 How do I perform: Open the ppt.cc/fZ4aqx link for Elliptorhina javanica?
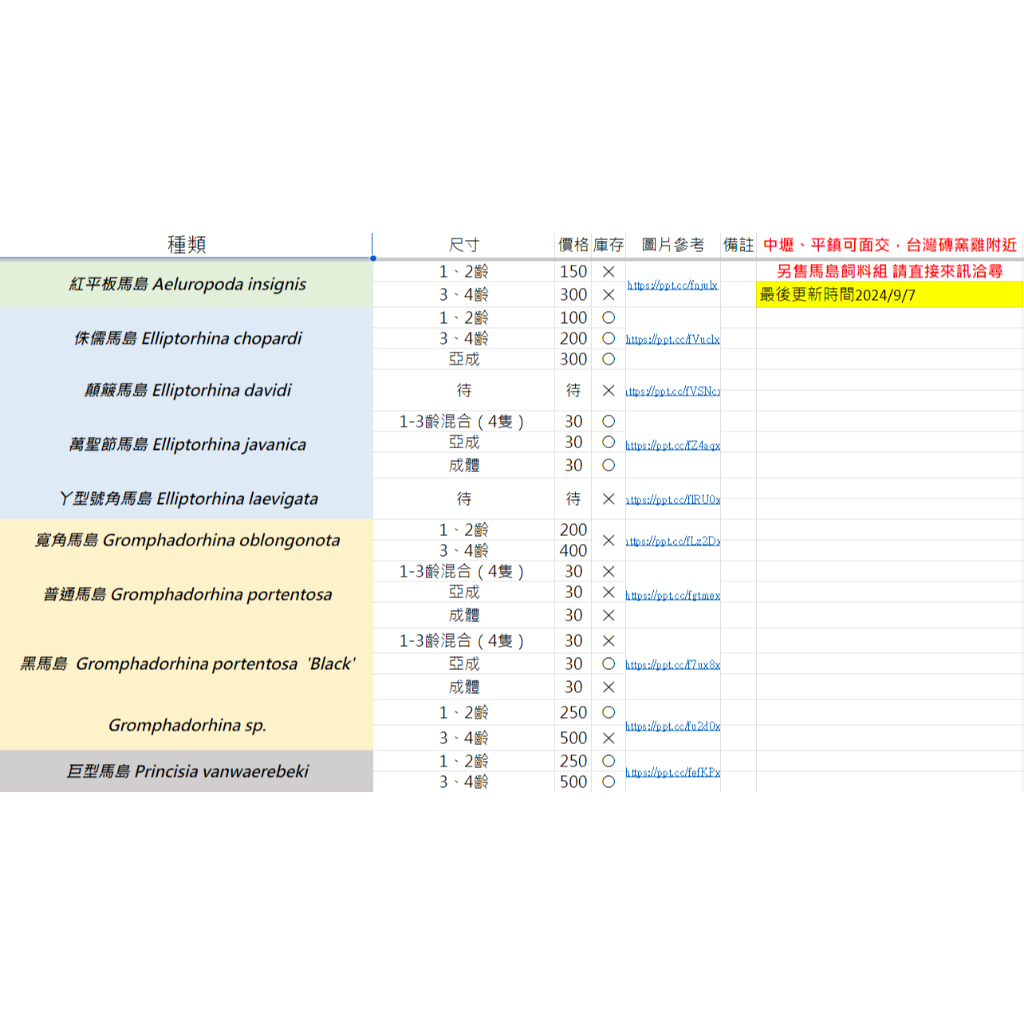673,445
